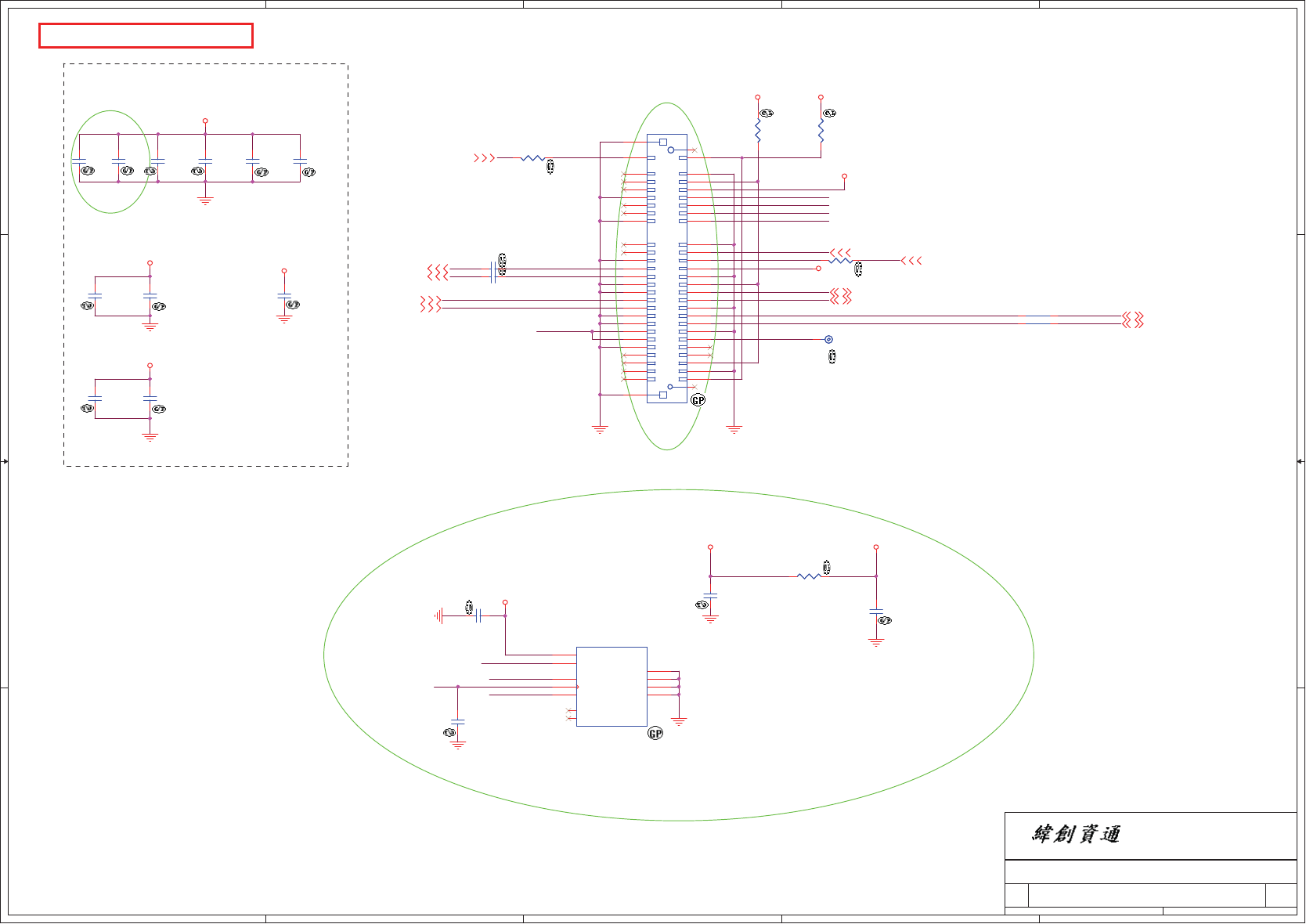
Task: Click the triple-arrow off-page port before the resistor
Action: 485,158
